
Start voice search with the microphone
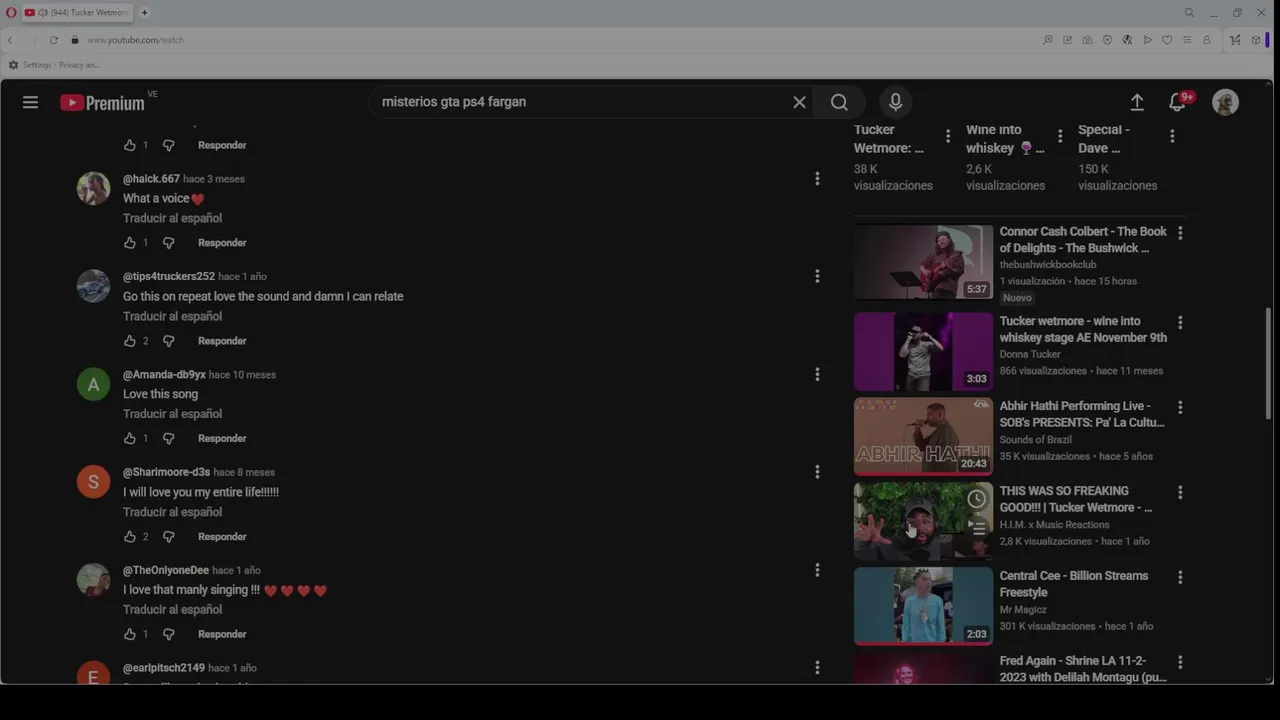click(895, 102)
